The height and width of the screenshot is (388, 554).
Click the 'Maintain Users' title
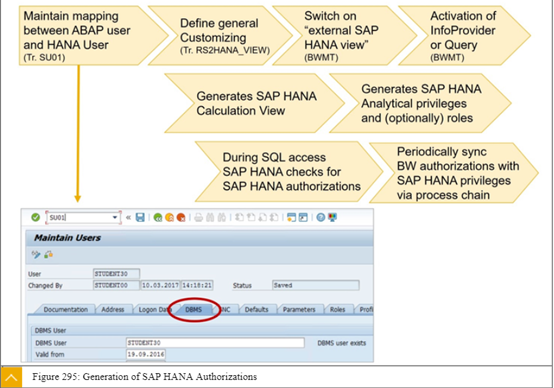click(x=67, y=238)
